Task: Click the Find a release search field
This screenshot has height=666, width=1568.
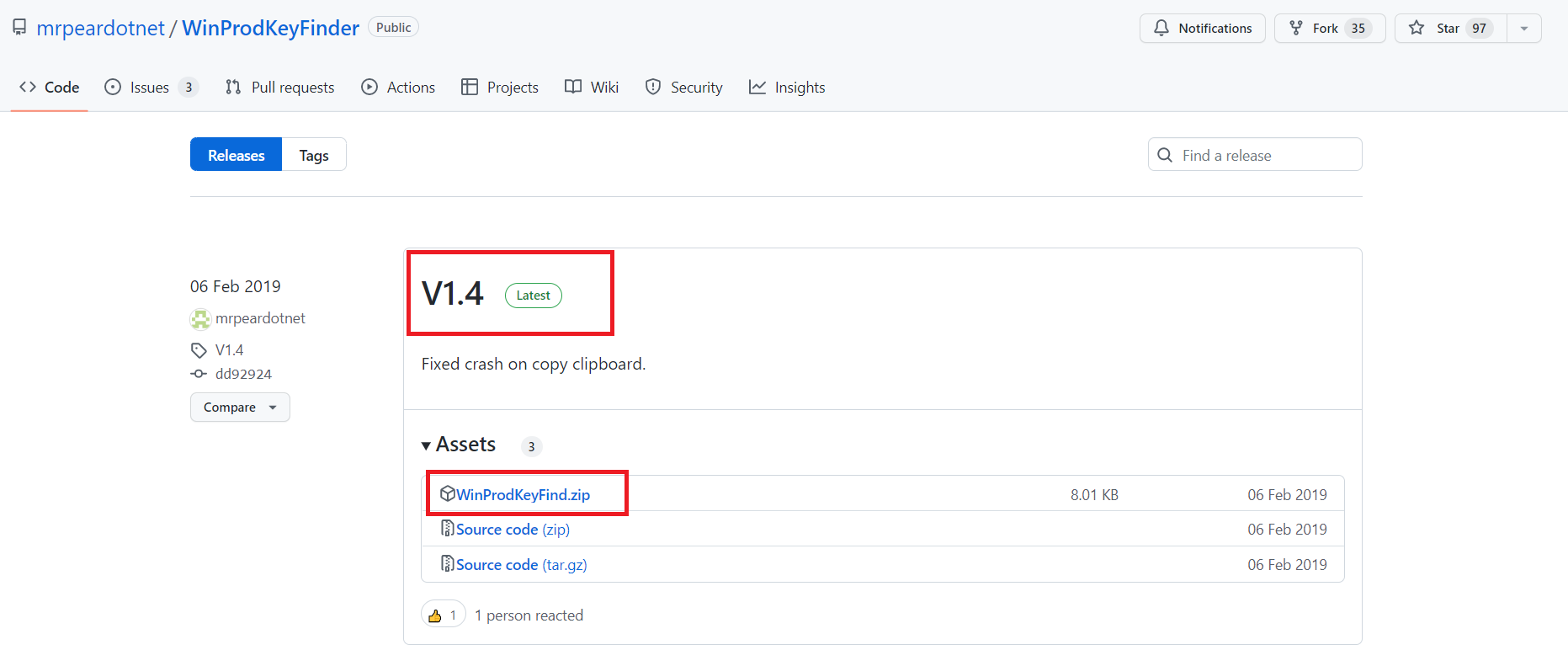Action: coord(1255,155)
